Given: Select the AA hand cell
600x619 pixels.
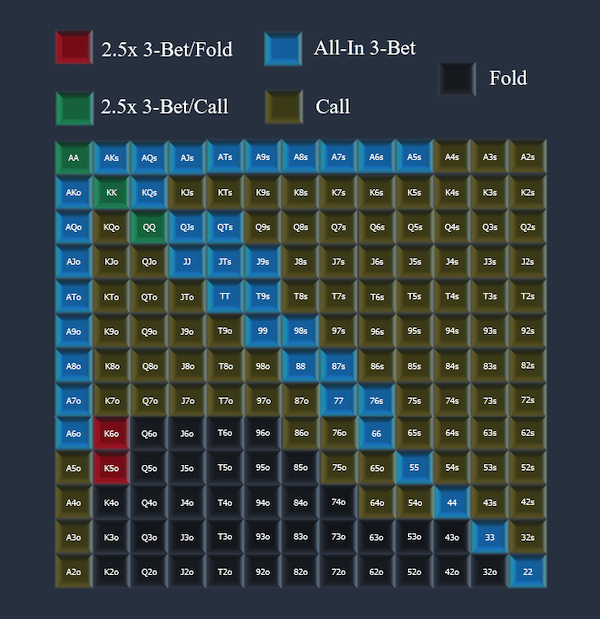Looking at the screenshot, I should (x=74, y=158).
